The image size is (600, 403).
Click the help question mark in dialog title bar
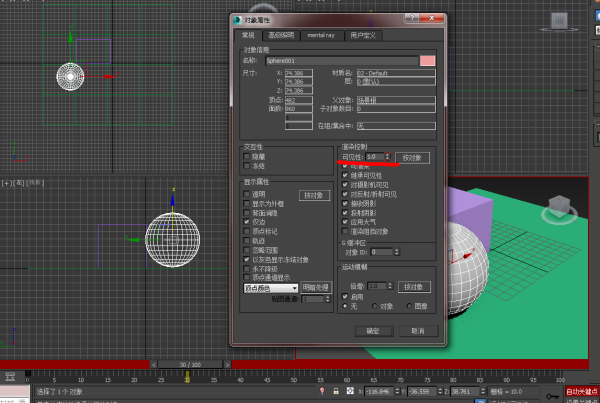click(x=412, y=18)
